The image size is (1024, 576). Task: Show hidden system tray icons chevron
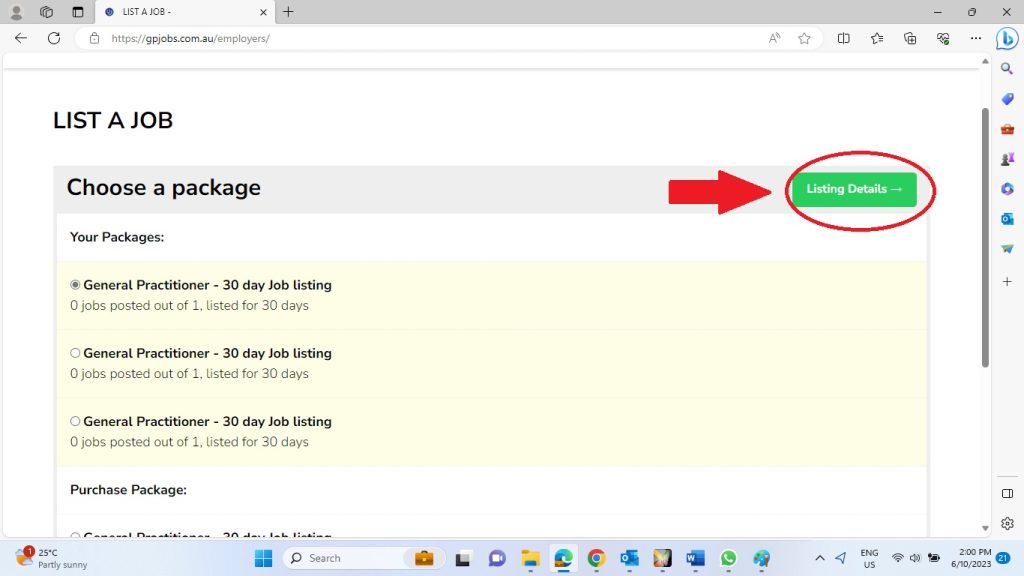(x=820, y=558)
